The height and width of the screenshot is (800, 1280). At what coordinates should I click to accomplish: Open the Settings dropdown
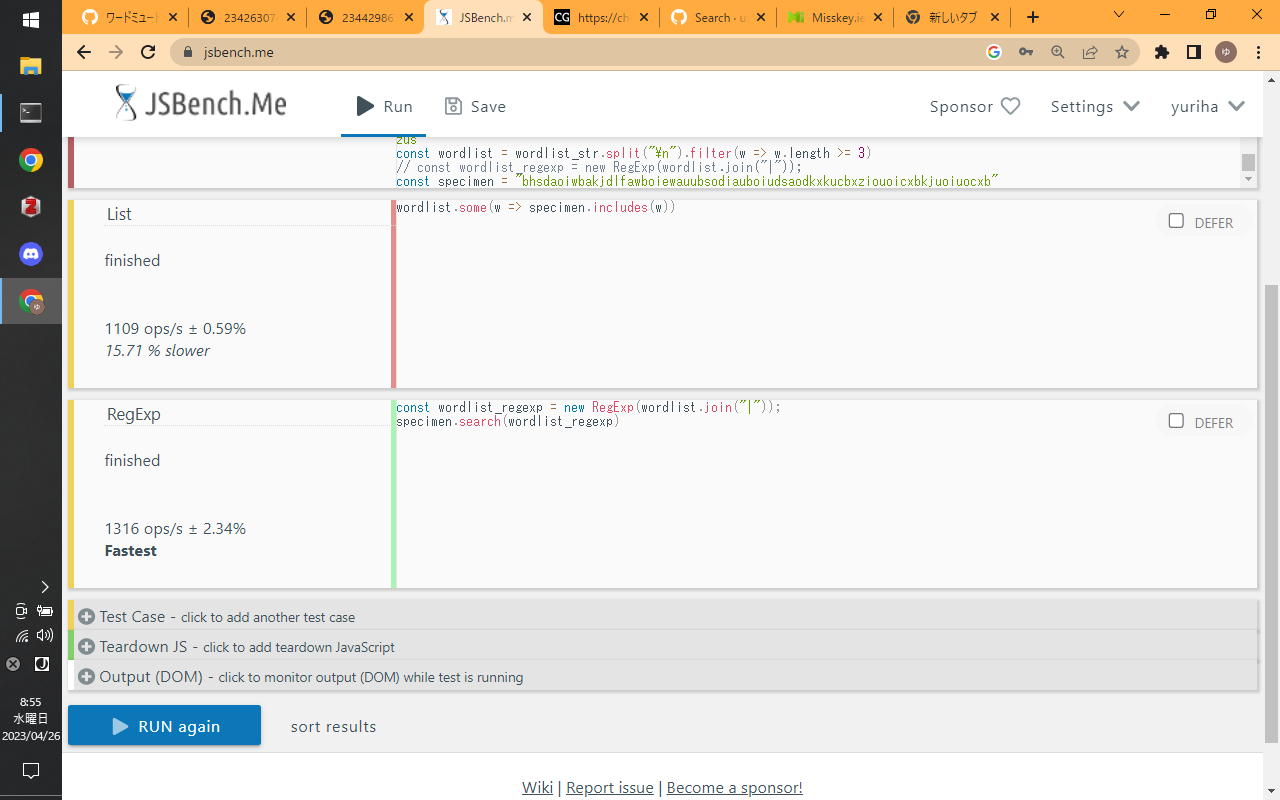[x=1095, y=106]
